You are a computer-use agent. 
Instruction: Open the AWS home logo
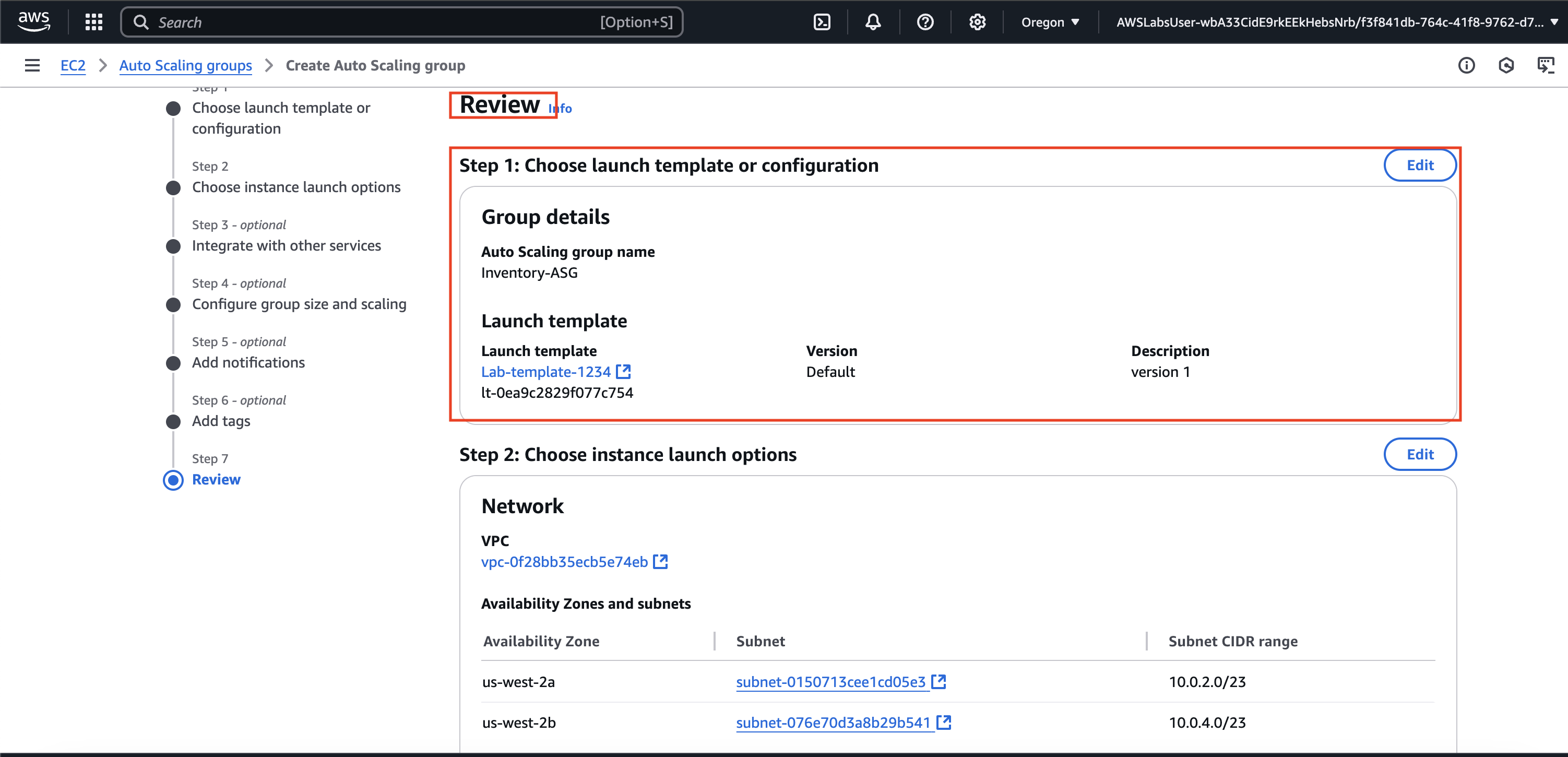(33, 21)
